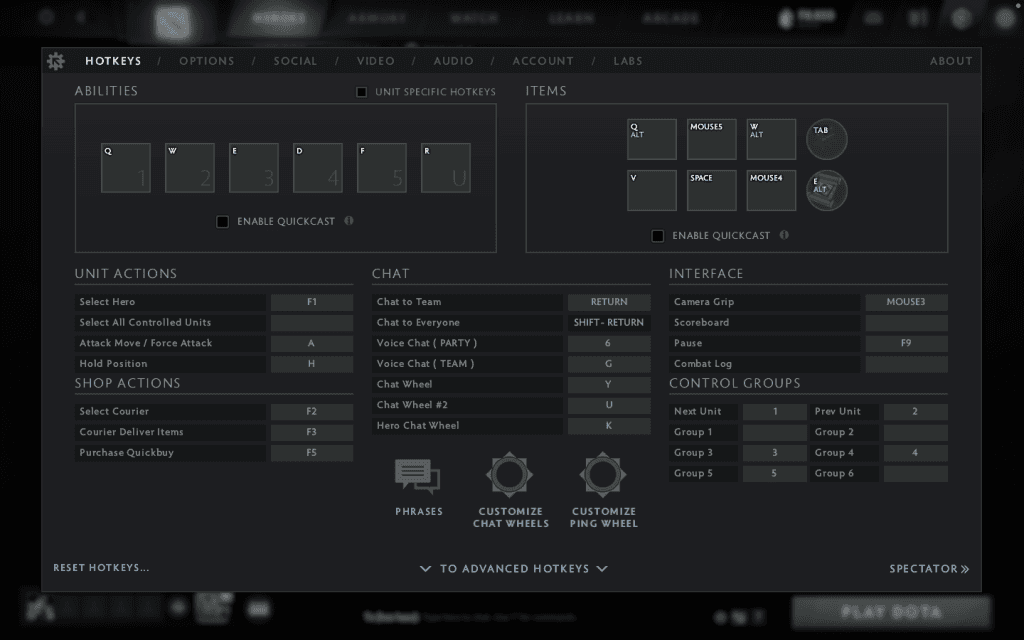Click the circular TAB item binding
Image resolution: width=1024 pixels, height=640 pixels.
point(826,139)
